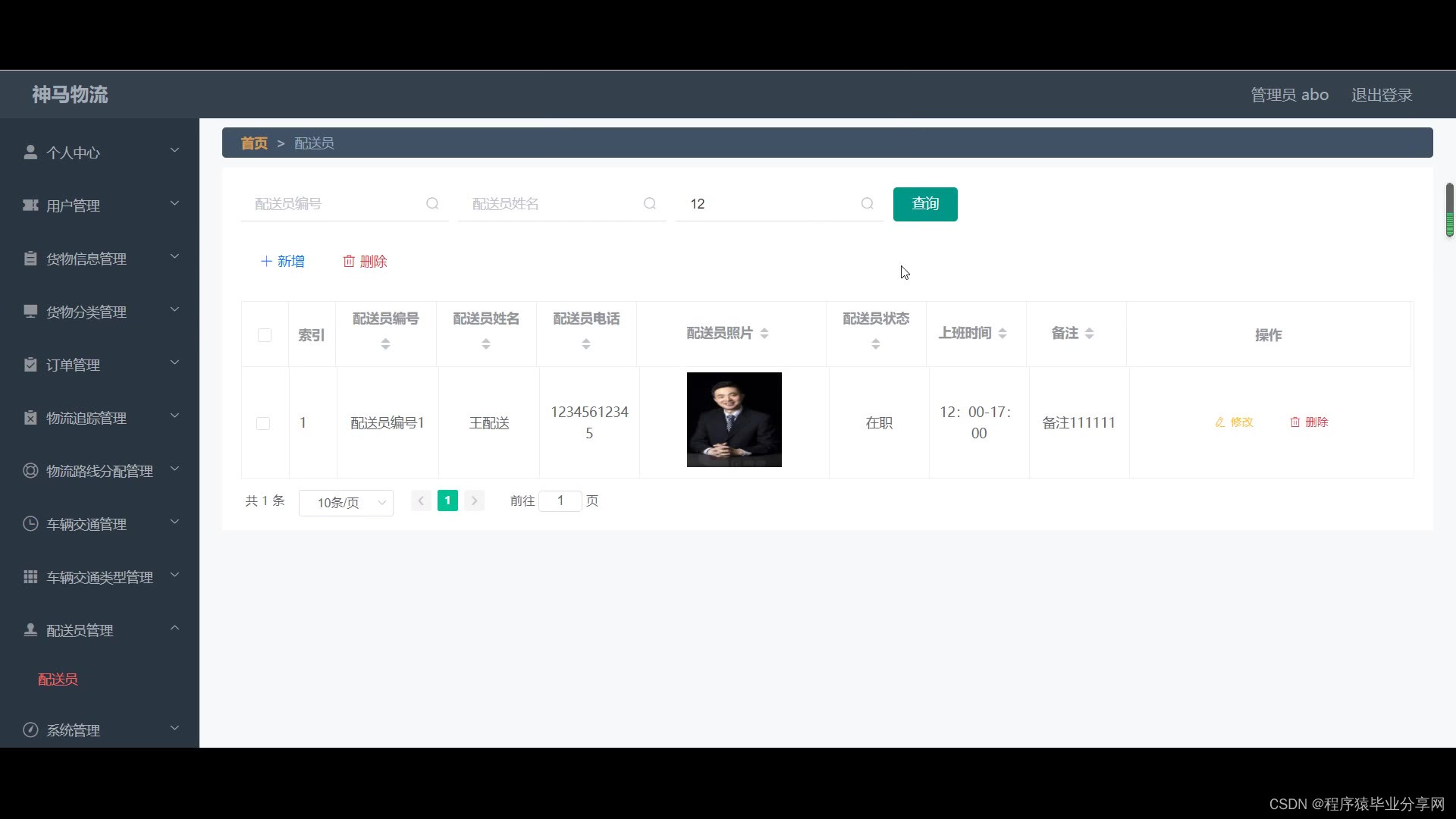Screen dimensions: 1456x819
Task: Select the 配送员 submenu item
Action: 58,679
